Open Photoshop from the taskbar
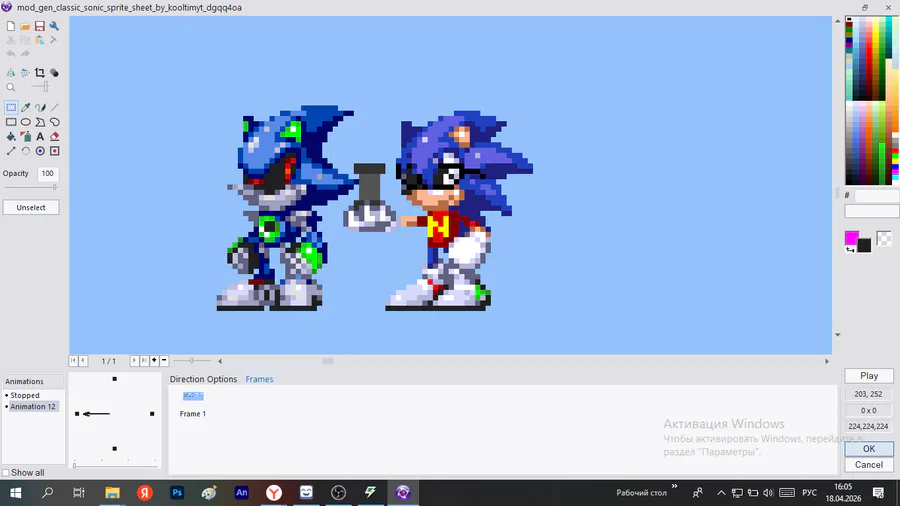This screenshot has height=506, width=900. pos(177,493)
